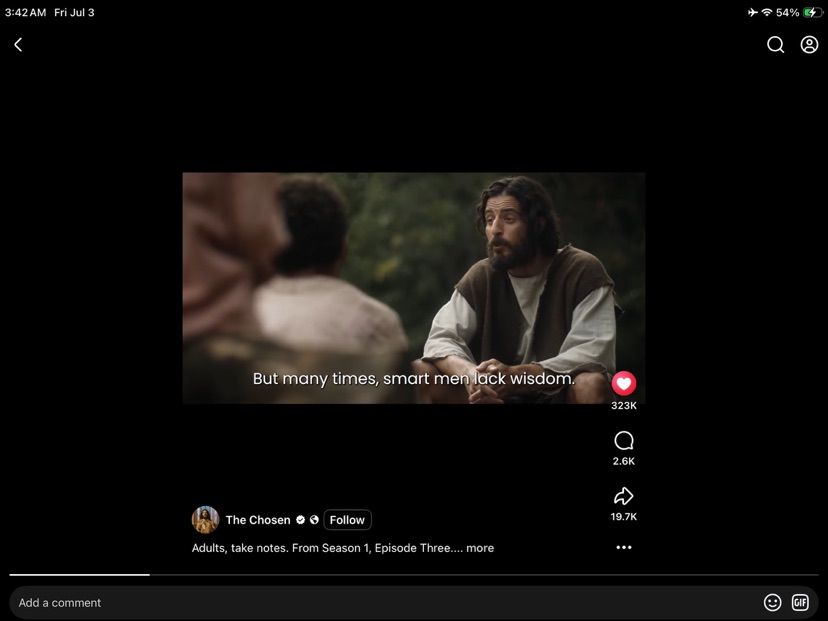This screenshot has width=828, height=621.
Task: Tap the battery indicator in status bar
Action: pyautogui.click(x=812, y=12)
